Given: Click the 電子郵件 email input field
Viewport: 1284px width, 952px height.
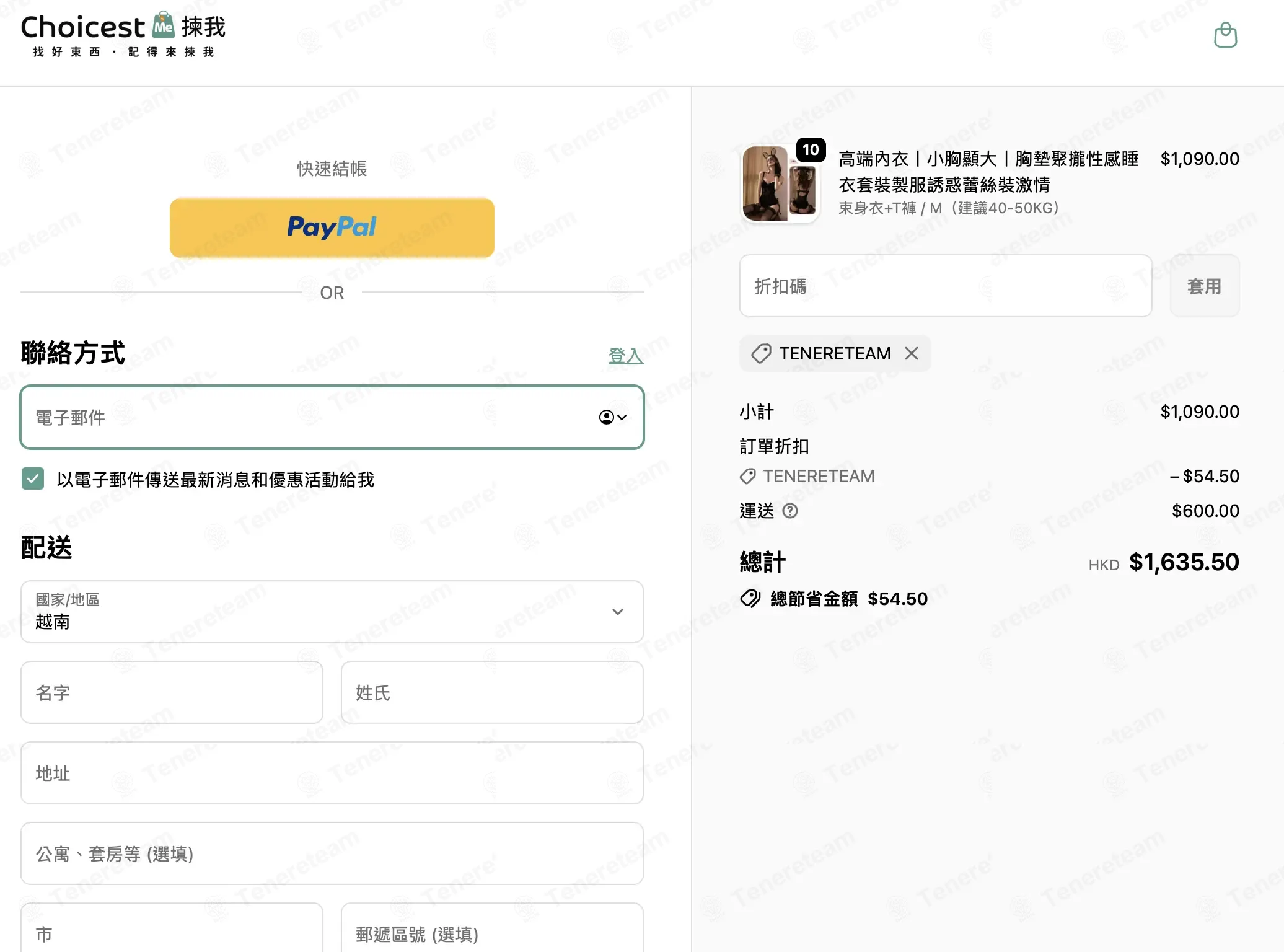Looking at the screenshot, I should (x=332, y=417).
